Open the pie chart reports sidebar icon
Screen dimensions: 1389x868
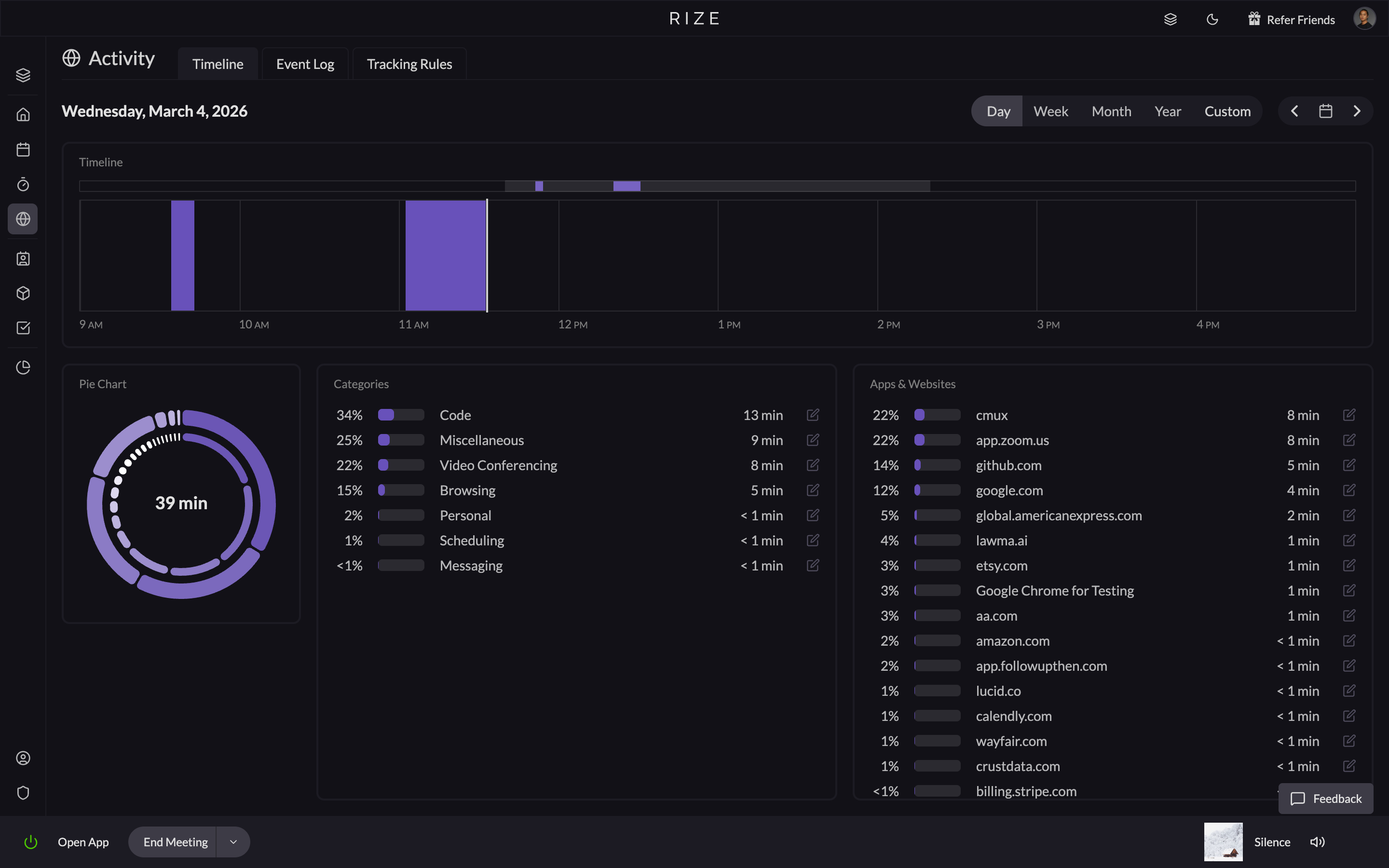click(x=23, y=367)
